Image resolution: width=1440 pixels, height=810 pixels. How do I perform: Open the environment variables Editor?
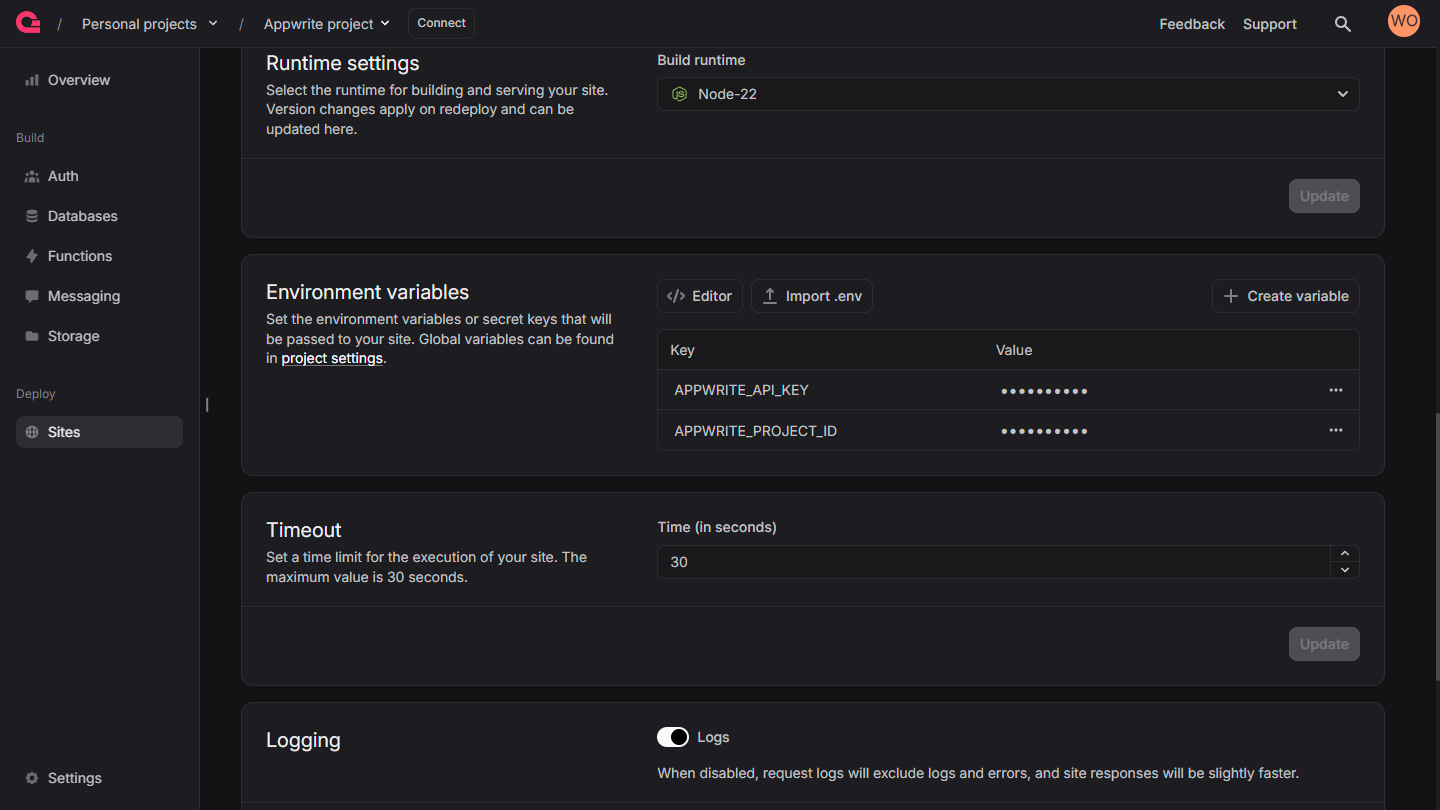700,296
